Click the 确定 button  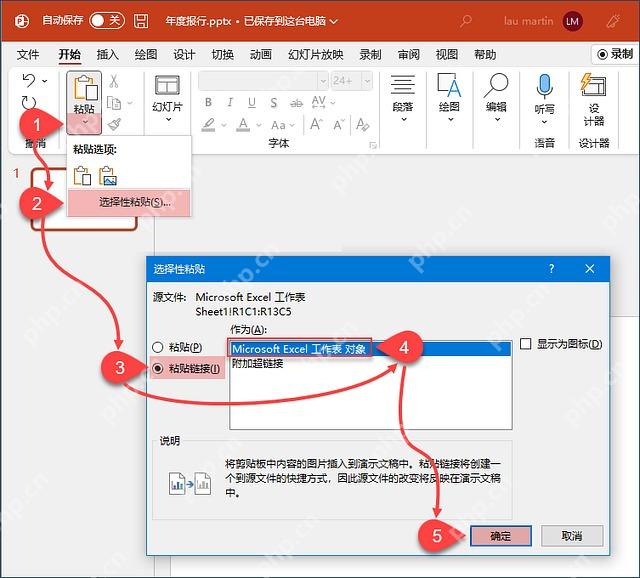tap(501, 536)
